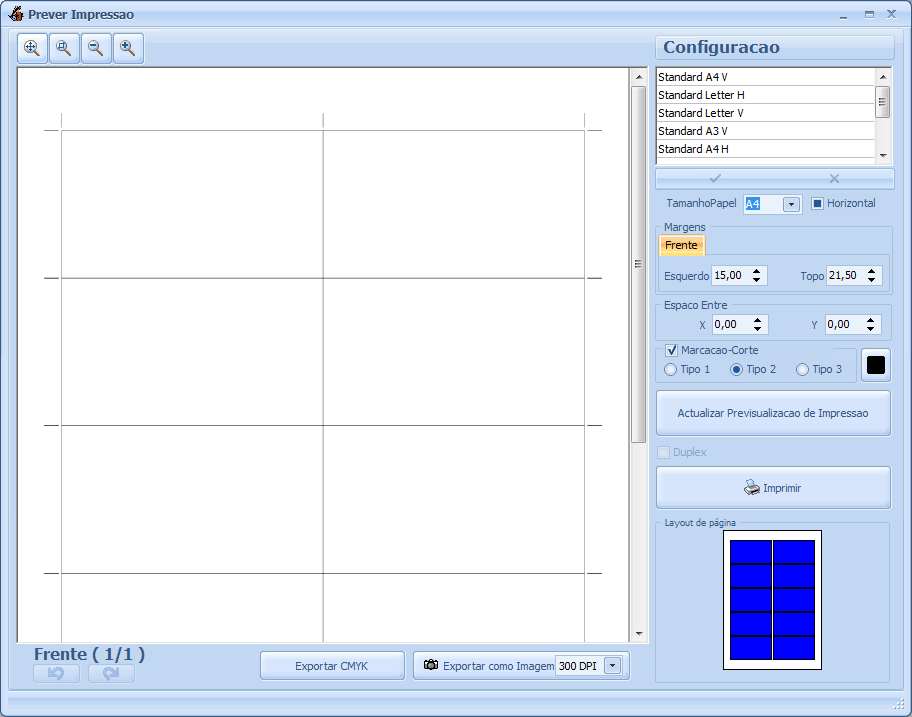Click the confirm checkmark below the preset list
Image resolution: width=912 pixels, height=717 pixels.
coord(715,179)
